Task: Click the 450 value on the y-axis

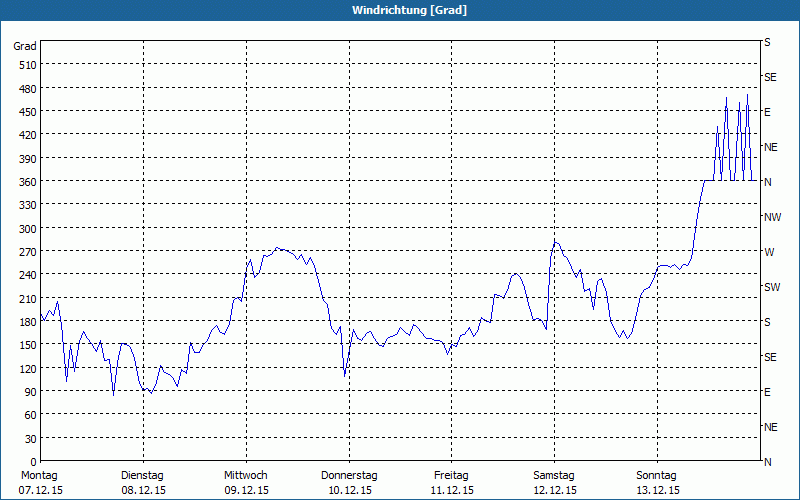Action: coord(27,111)
